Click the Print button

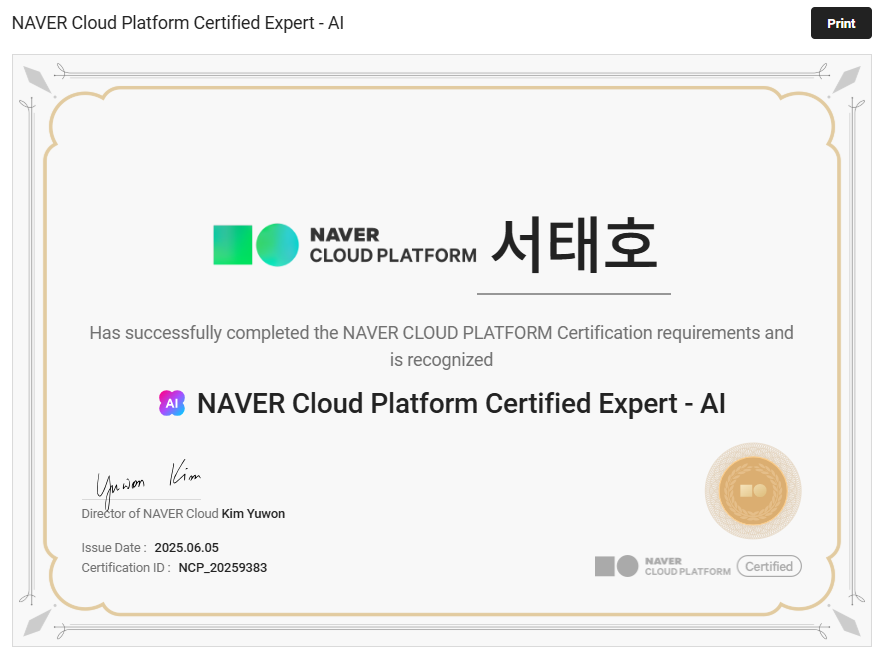click(841, 23)
